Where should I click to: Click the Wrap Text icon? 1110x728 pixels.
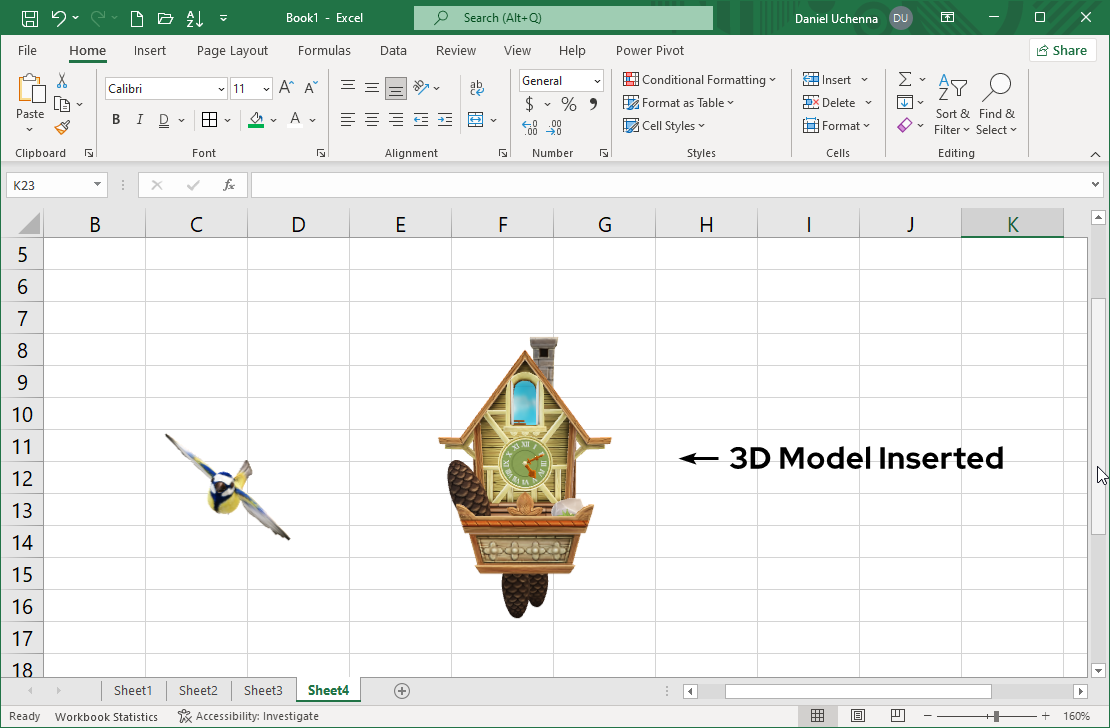[x=477, y=86]
